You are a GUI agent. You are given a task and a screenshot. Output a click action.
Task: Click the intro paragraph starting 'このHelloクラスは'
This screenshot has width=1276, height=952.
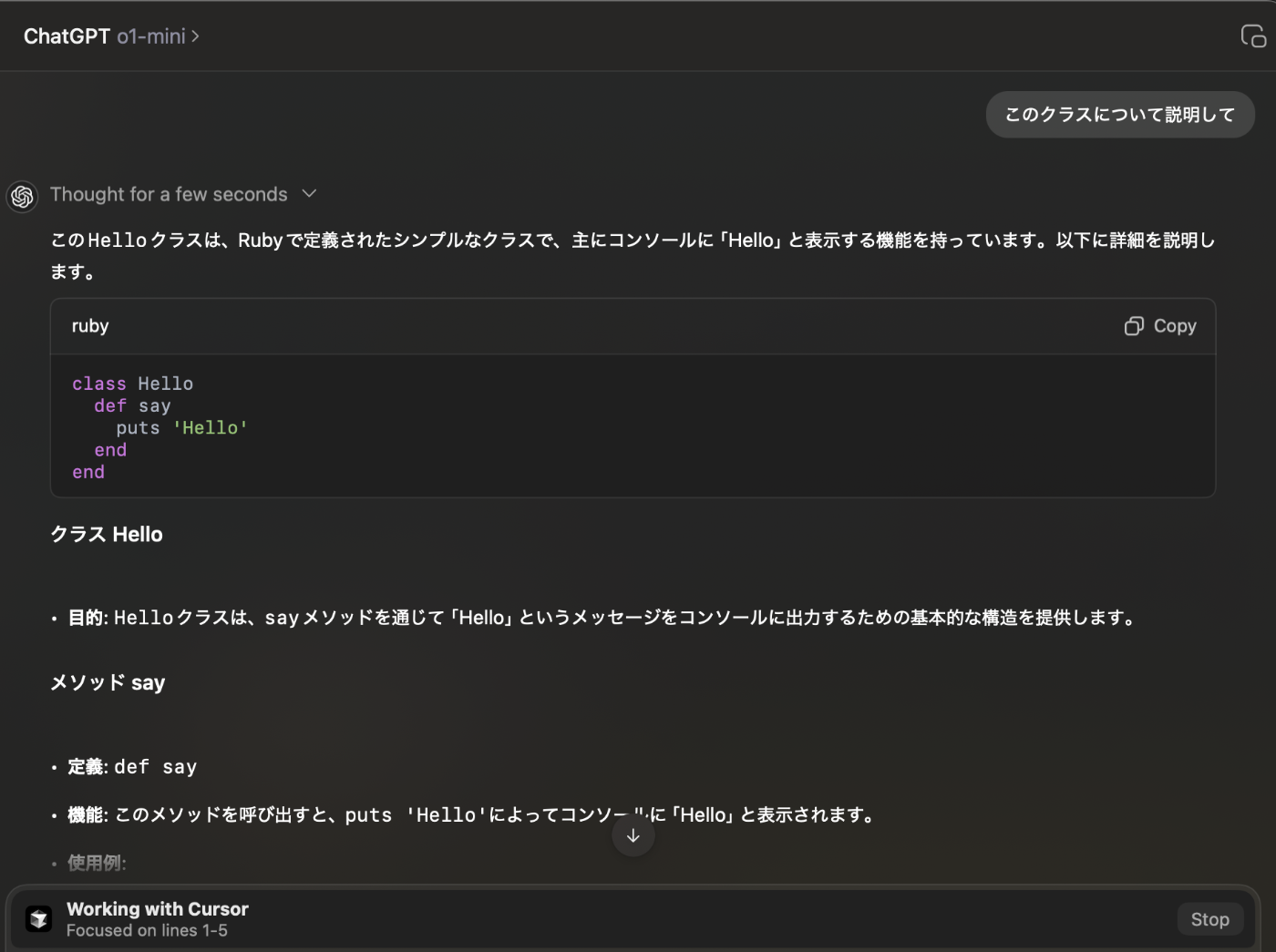pos(633,256)
